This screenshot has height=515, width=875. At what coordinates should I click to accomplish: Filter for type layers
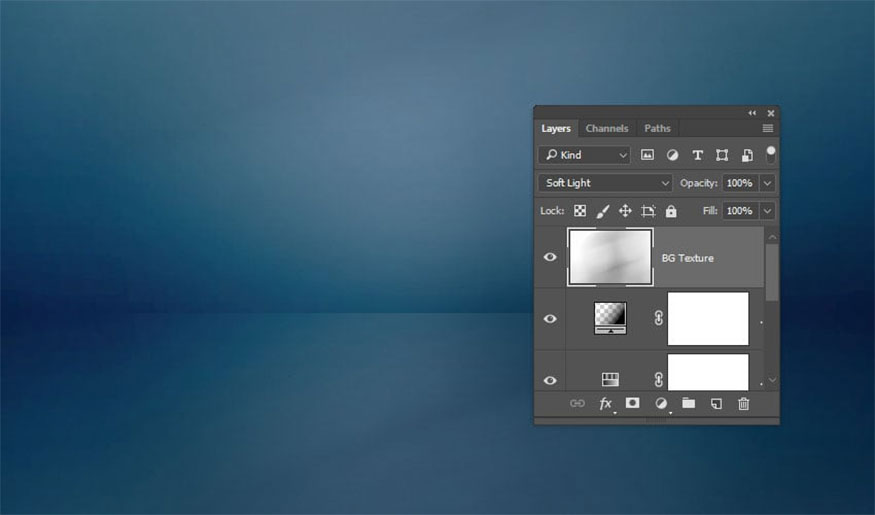click(x=697, y=155)
